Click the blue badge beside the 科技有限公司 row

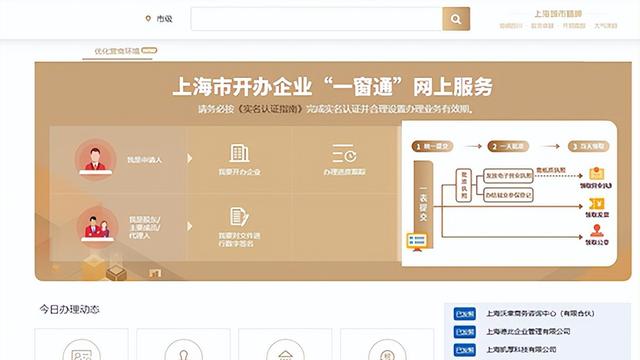464,350
